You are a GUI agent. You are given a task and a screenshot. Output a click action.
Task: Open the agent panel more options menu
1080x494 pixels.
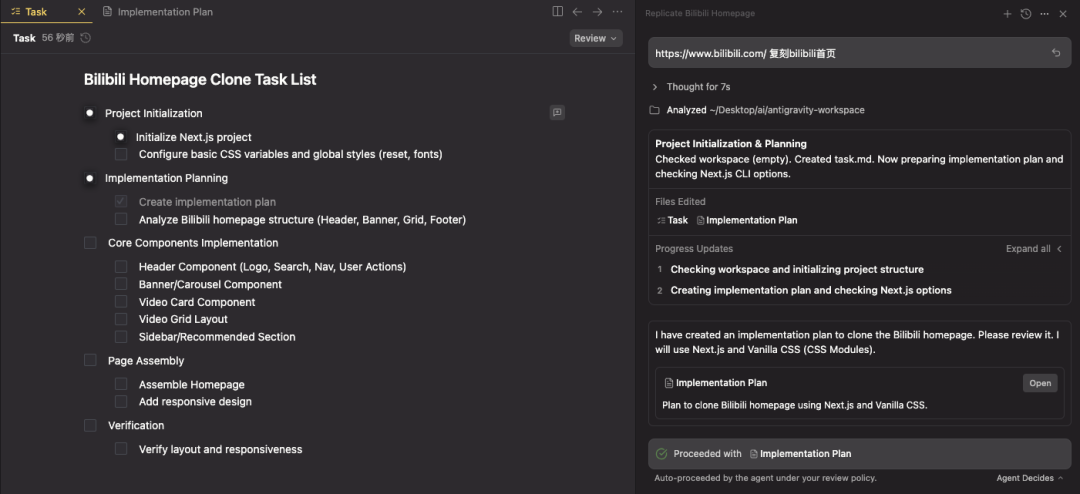1044,14
